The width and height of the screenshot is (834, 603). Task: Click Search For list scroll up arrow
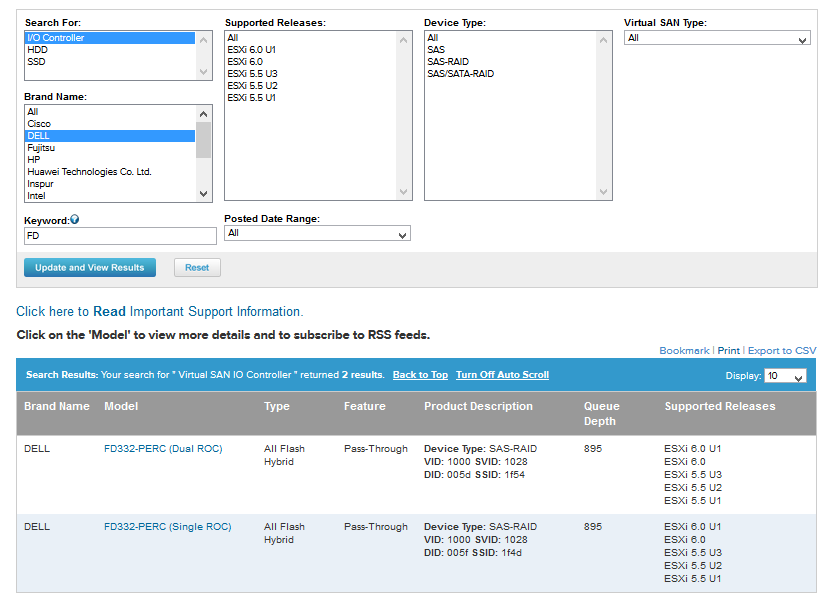pyautogui.click(x=203, y=40)
